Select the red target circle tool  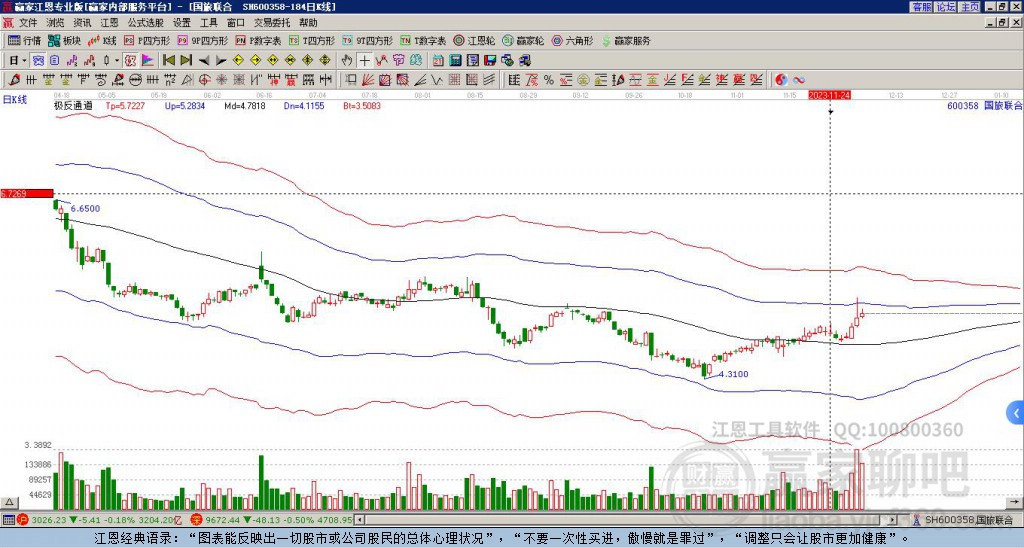coord(204,80)
